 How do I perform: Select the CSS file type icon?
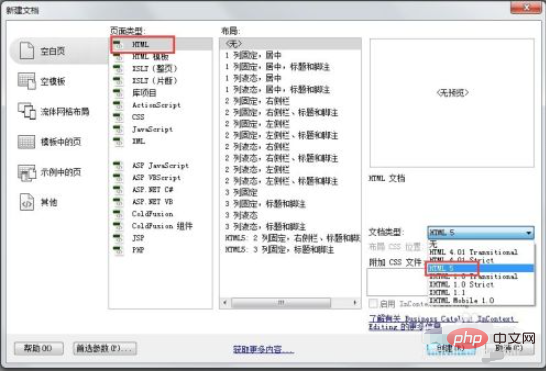pos(118,117)
